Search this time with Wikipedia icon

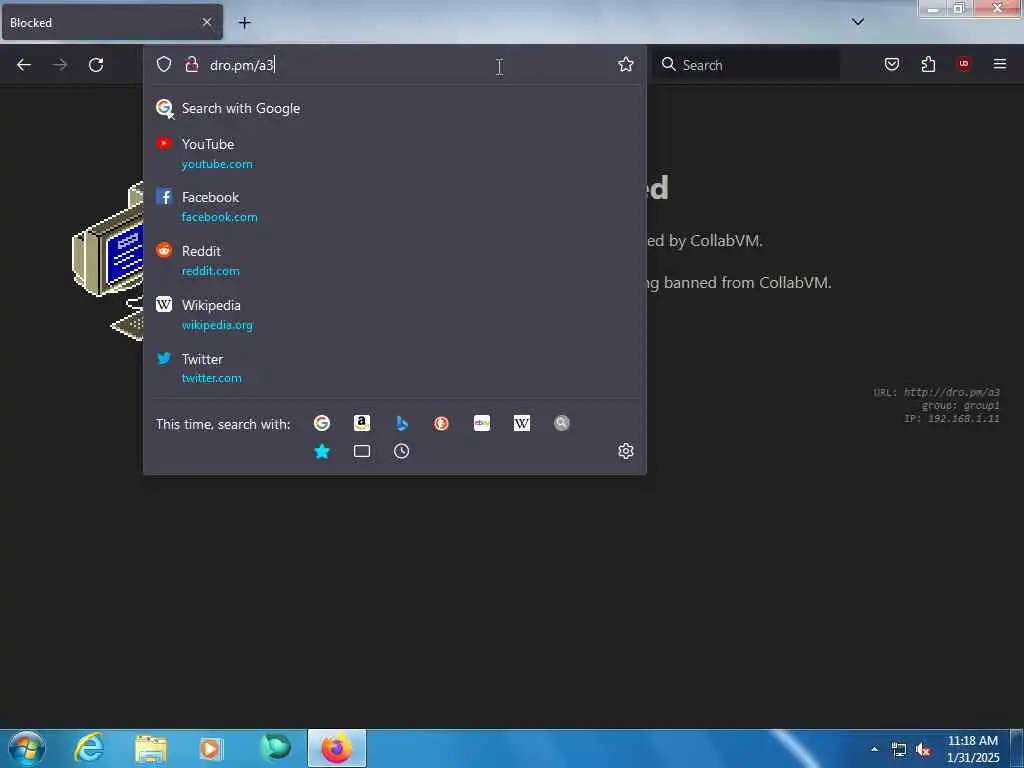[522, 423]
